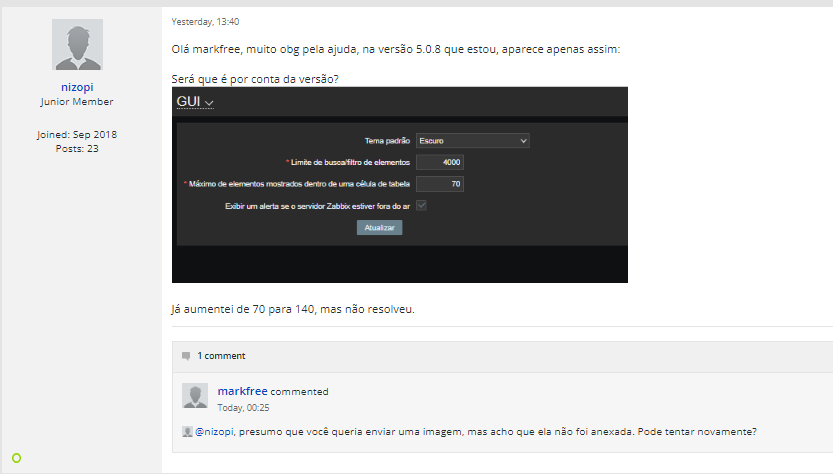Open the nizopi username link
The height and width of the screenshot is (474, 833).
pyautogui.click(x=77, y=87)
